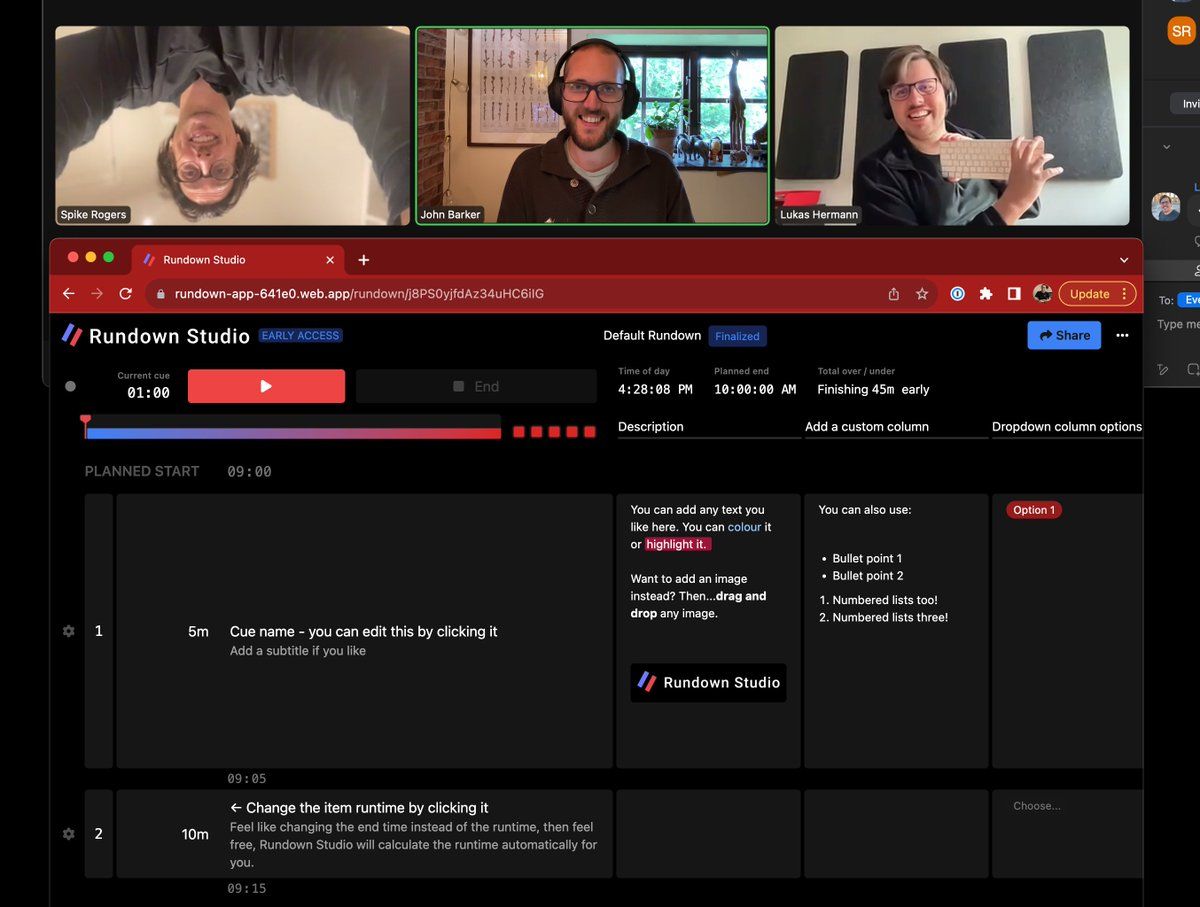
Task: Open the chat recipient selector beside To:
Action: (x=1189, y=300)
